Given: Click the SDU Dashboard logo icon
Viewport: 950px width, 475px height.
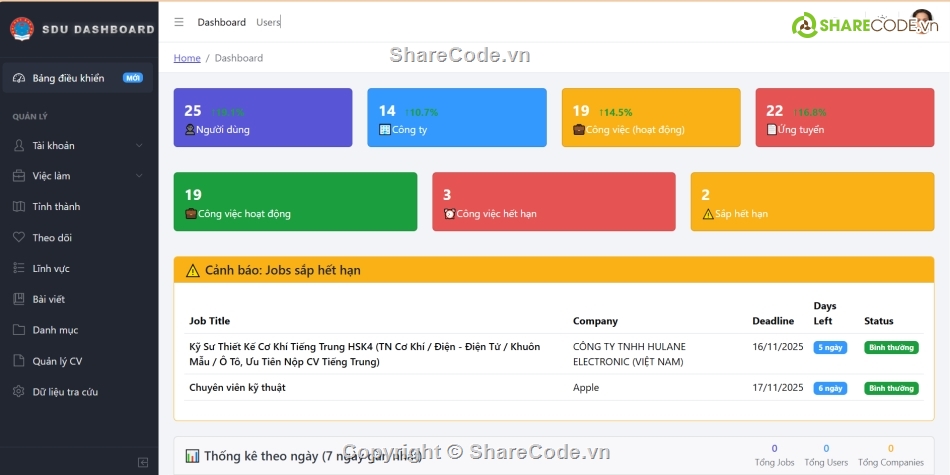Looking at the screenshot, I should (22, 29).
